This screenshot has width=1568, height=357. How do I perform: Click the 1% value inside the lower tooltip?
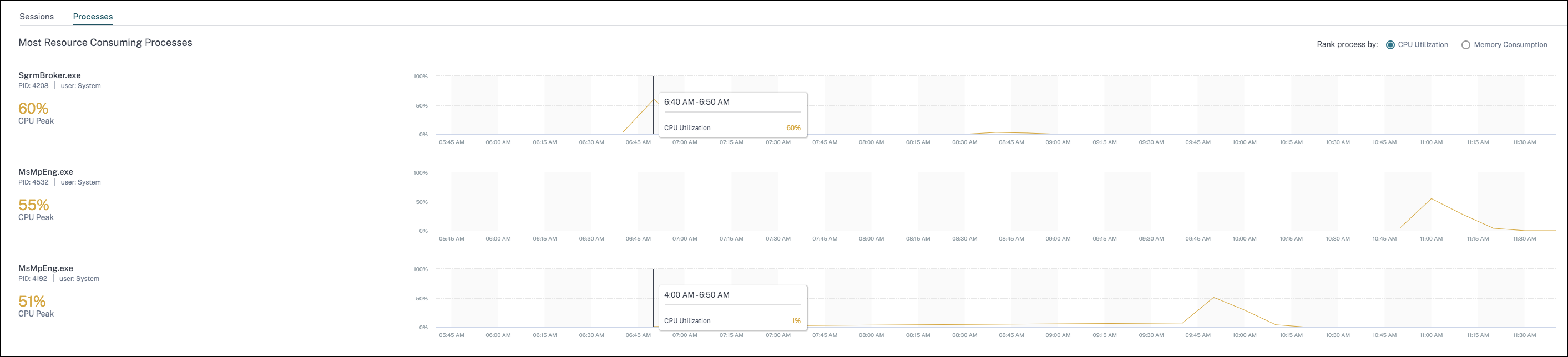(796, 320)
